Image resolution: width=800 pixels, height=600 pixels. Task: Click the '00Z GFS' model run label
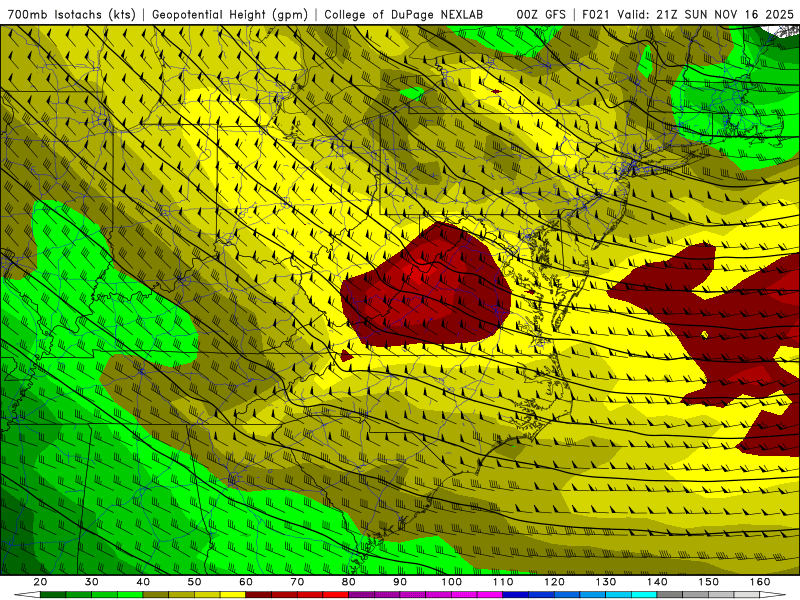[x=541, y=14]
